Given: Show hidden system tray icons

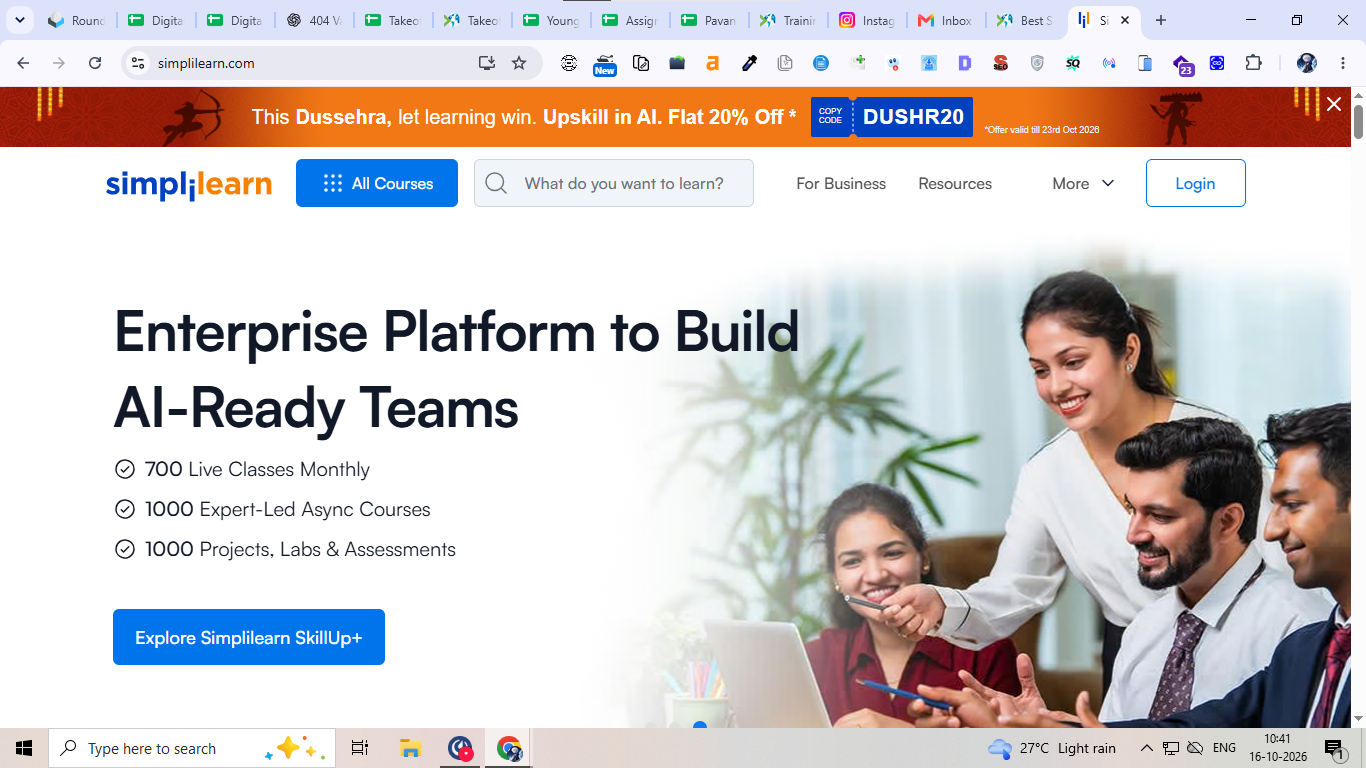Looking at the screenshot, I should click(1146, 748).
